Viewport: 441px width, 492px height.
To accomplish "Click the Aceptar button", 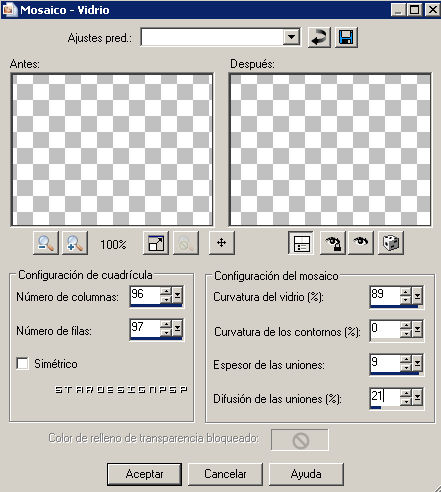I will tap(144, 474).
